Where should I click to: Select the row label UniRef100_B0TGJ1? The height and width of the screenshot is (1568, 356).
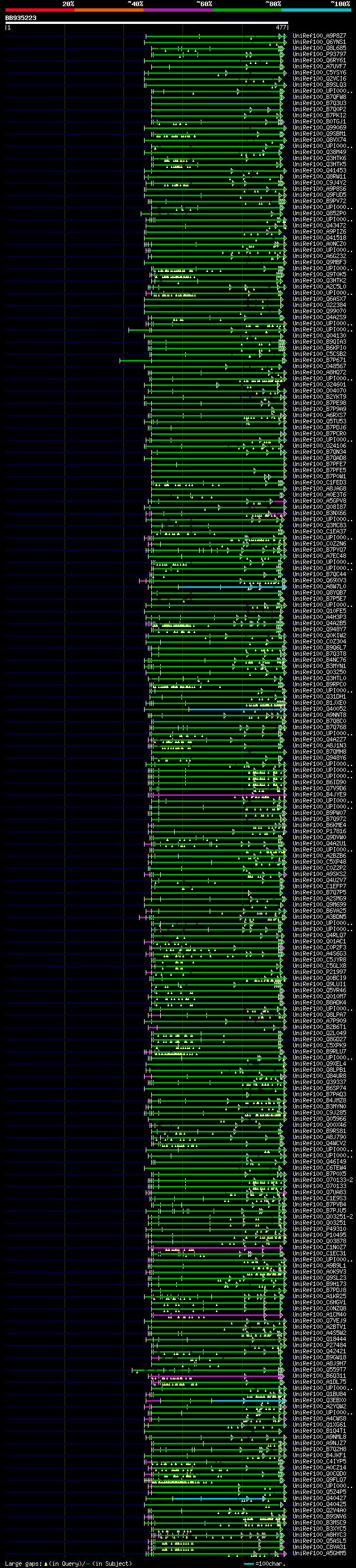coord(319,121)
